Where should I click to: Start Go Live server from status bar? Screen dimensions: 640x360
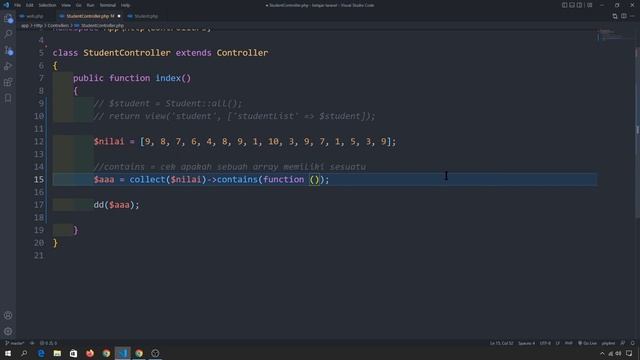tap(587, 343)
